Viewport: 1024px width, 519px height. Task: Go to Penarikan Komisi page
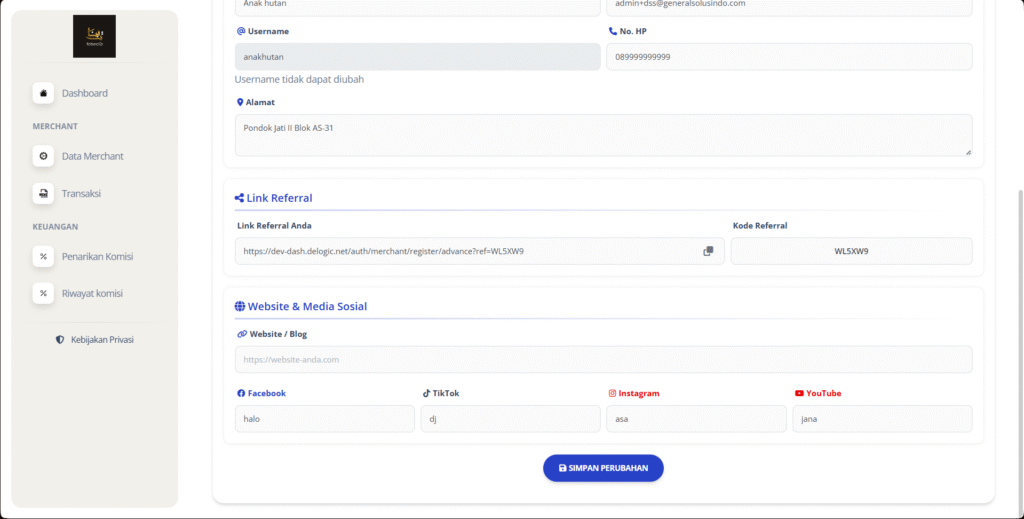97,256
